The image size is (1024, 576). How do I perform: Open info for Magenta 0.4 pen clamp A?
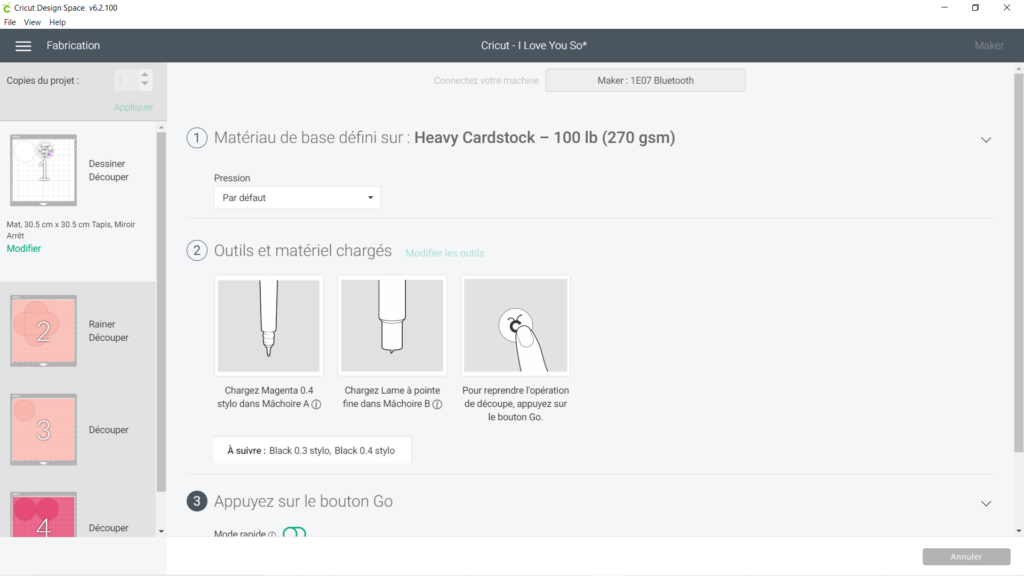click(316, 404)
